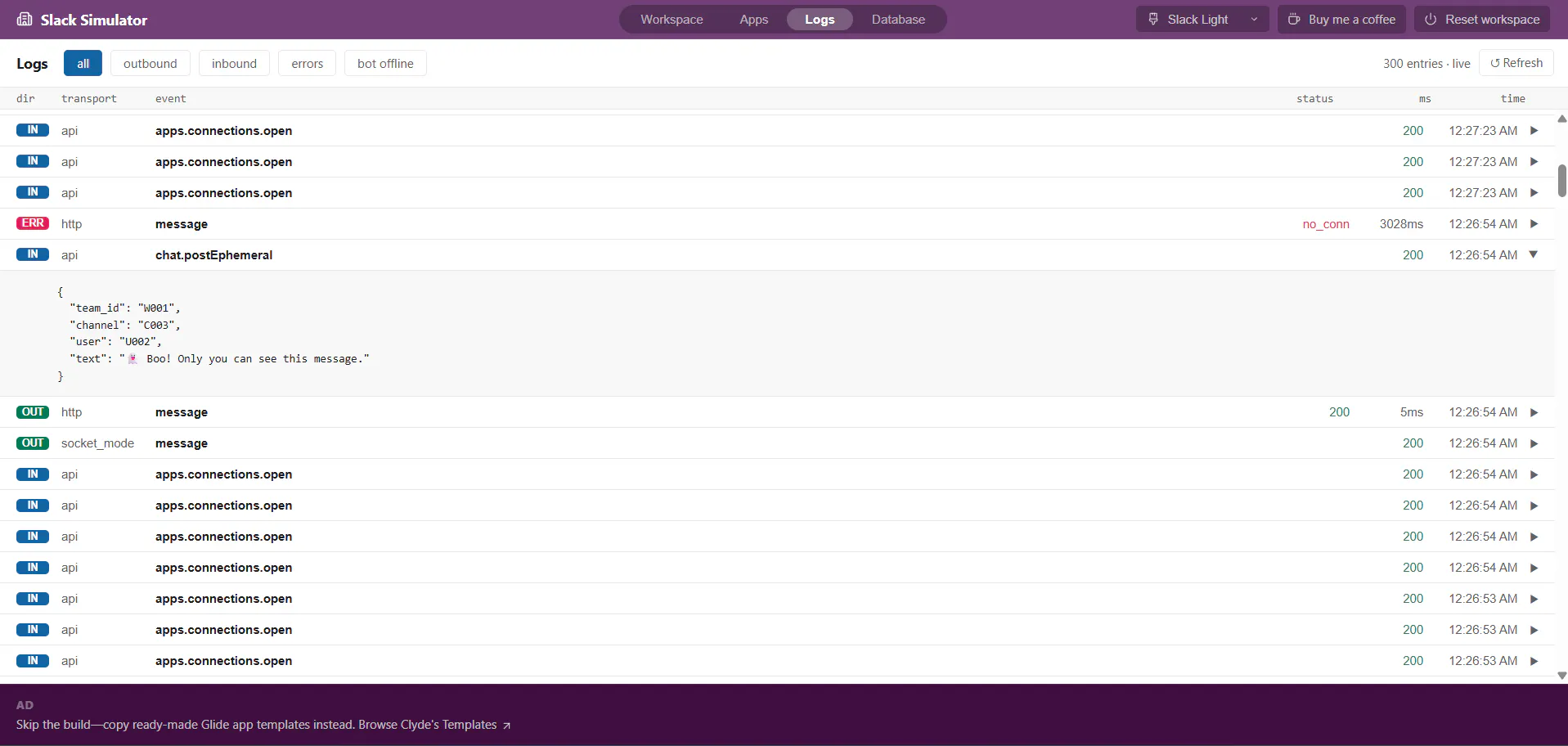Reset the workspace
Screen dimensions: 1568x746
[1481, 19]
